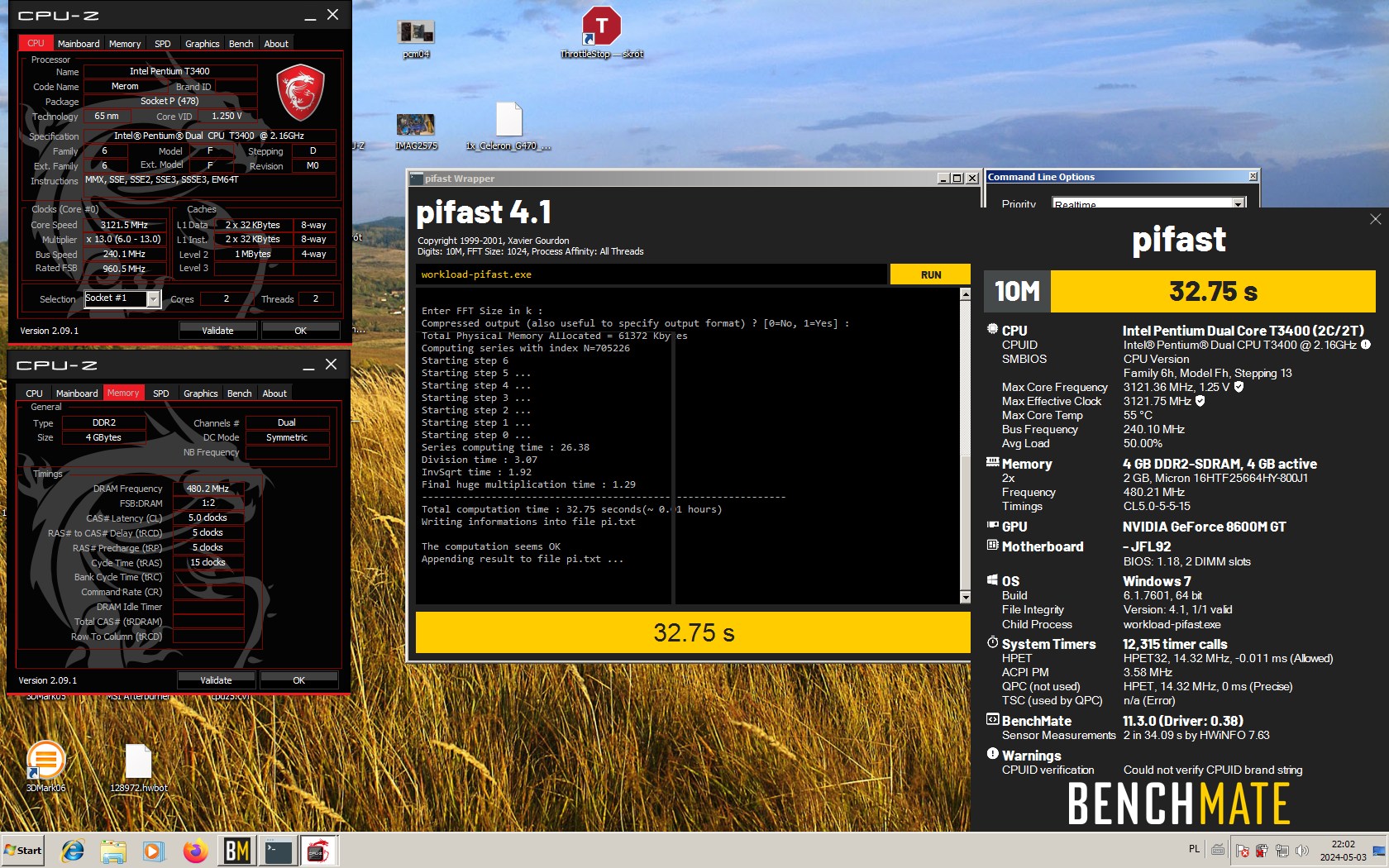Click the Max Core Frequency verified shield icon
Image resolution: width=1389 pixels, height=868 pixels.
coord(1239,387)
